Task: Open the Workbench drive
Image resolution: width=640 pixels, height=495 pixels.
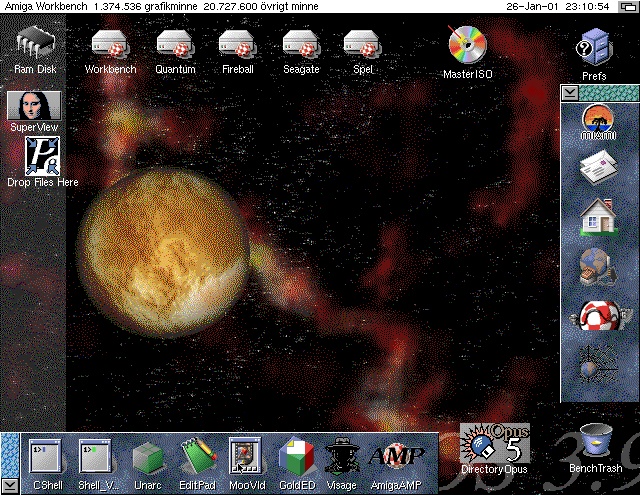Action: [x=110, y=46]
